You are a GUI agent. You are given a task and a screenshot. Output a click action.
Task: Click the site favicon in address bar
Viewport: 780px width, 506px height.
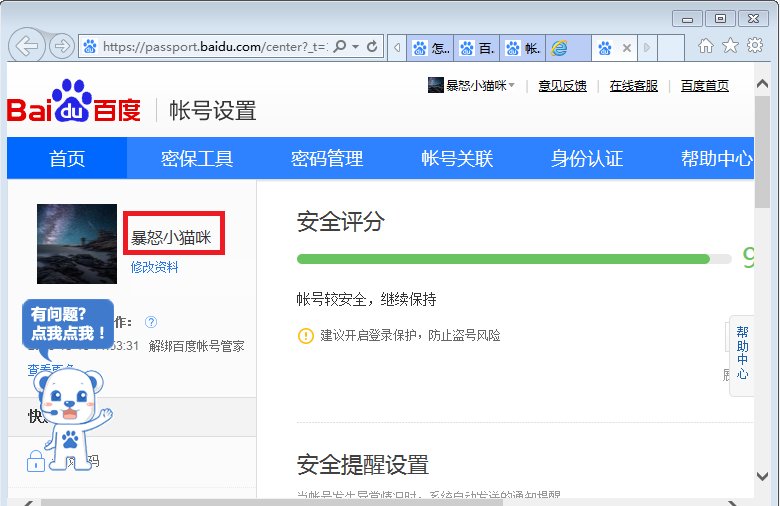coord(90,47)
